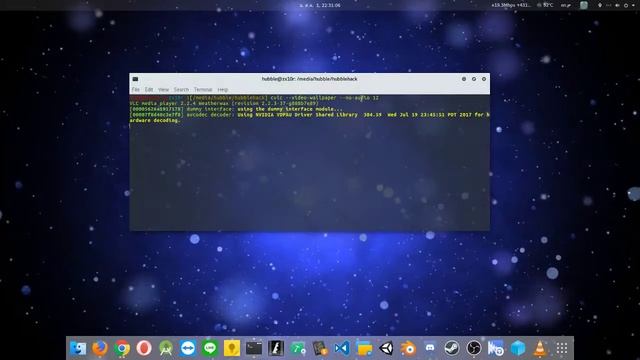Open the green dock app with a seven

[298, 348]
